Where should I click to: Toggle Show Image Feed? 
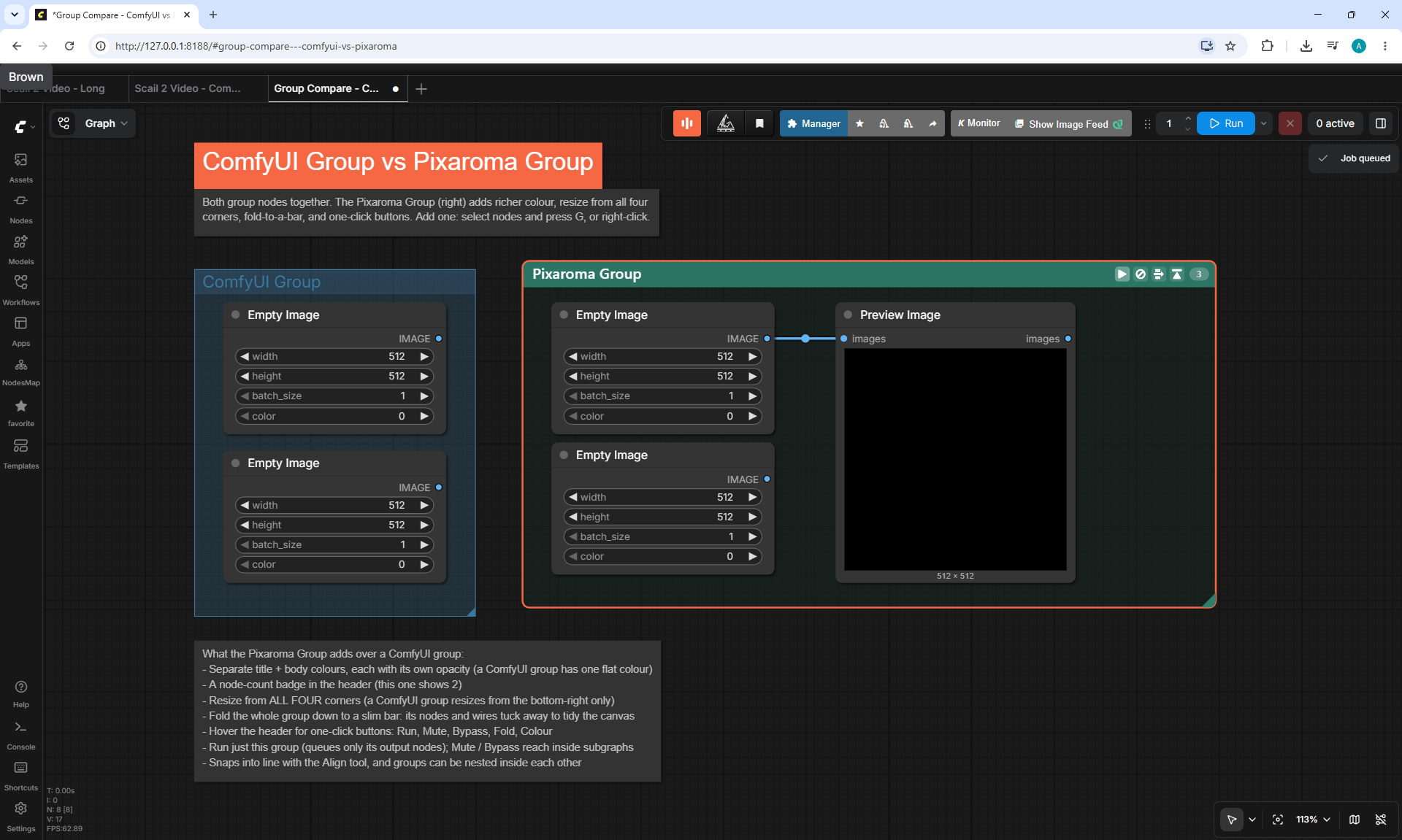(1069, 124)
